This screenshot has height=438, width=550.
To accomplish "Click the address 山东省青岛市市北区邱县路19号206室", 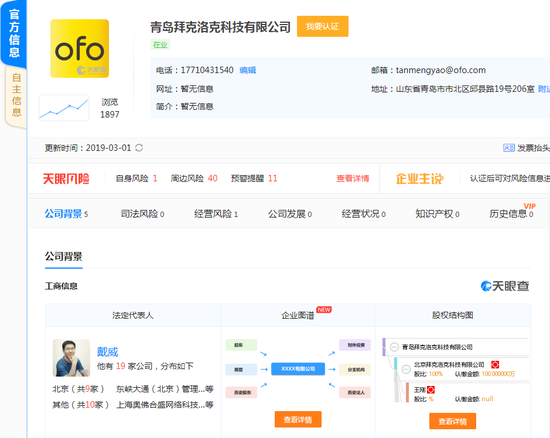I will click(x=465, y=89).
